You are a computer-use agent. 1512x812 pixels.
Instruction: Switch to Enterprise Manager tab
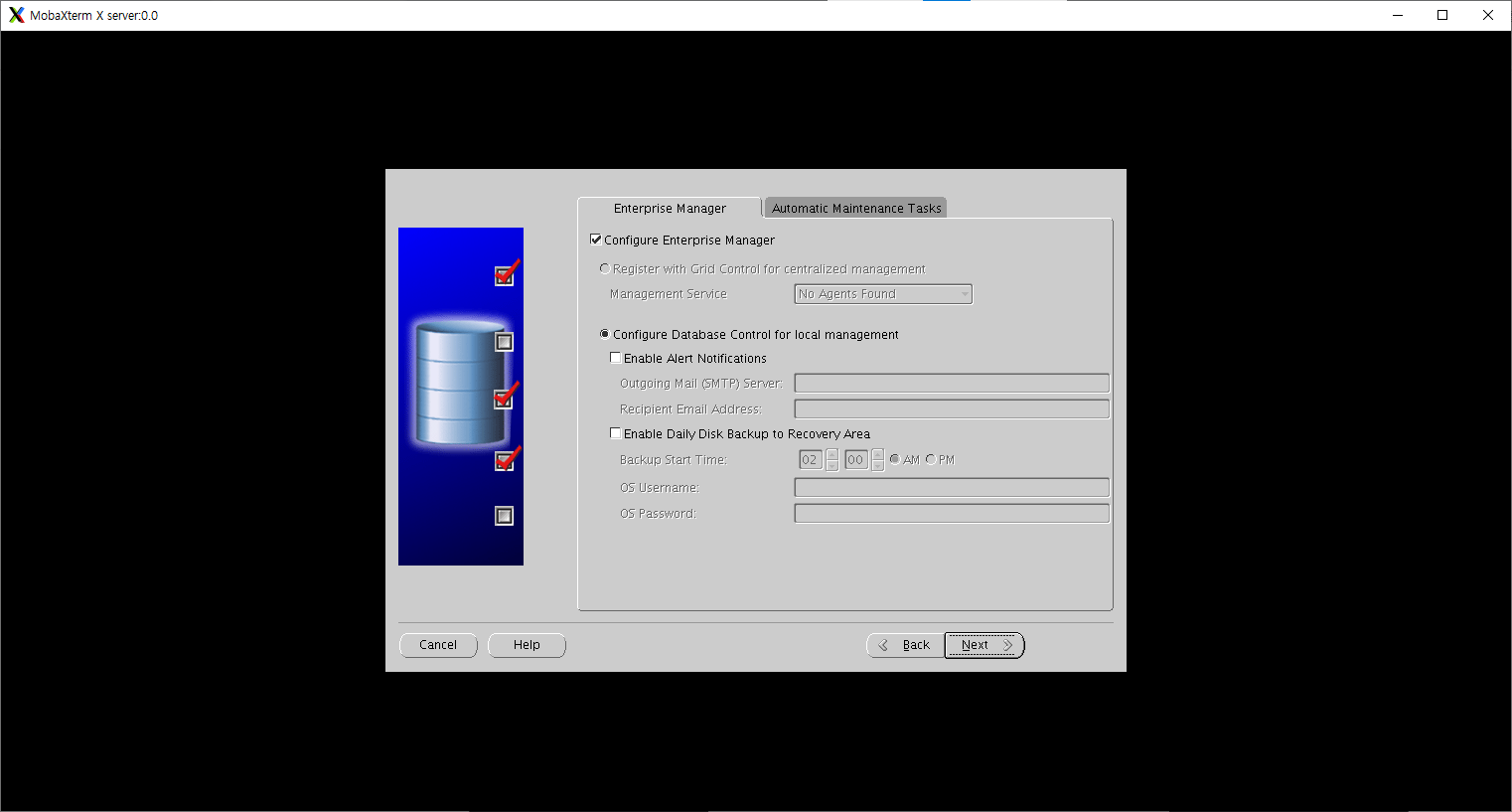coord(670,208)
